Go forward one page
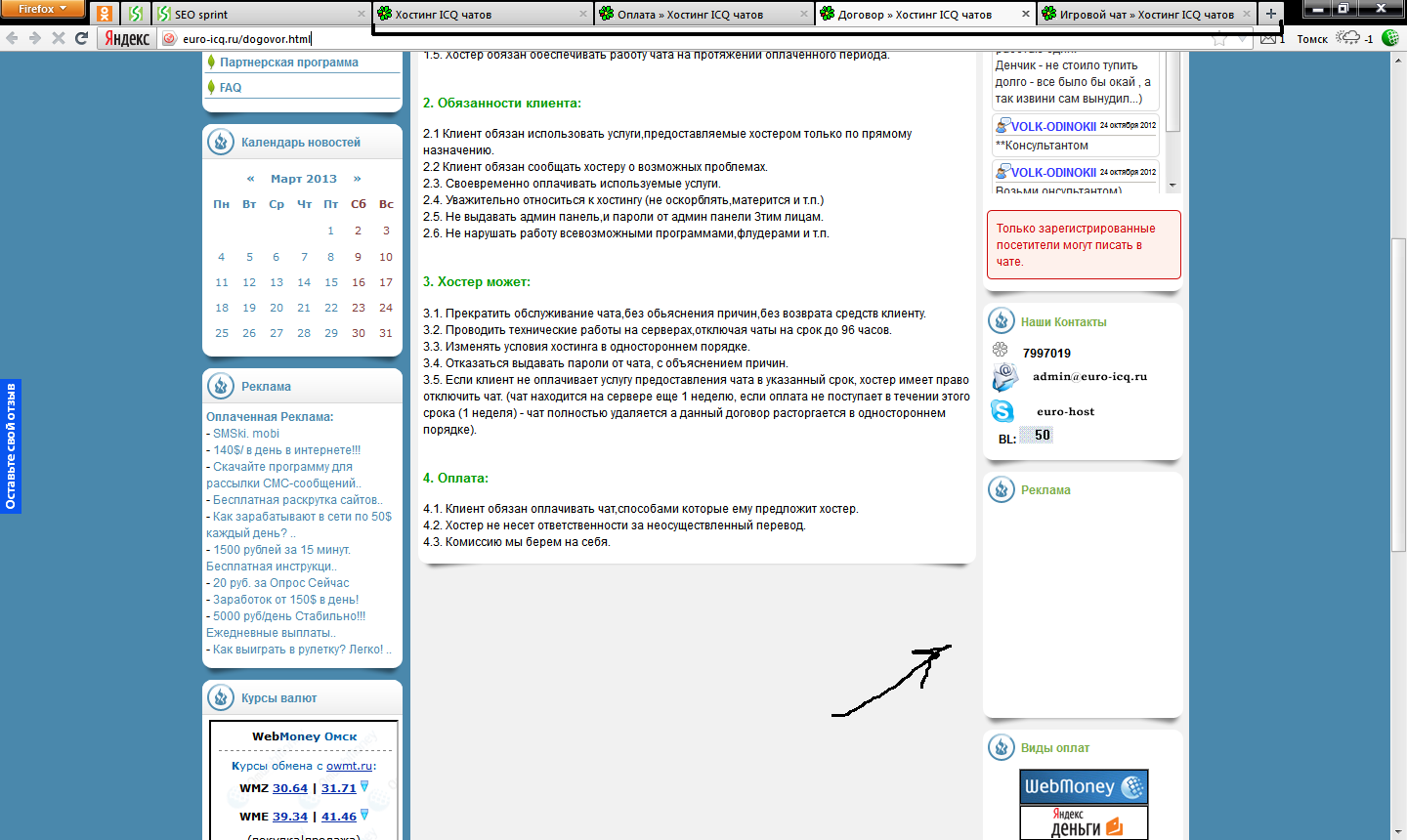1407x840 pixels. point(35,38)
